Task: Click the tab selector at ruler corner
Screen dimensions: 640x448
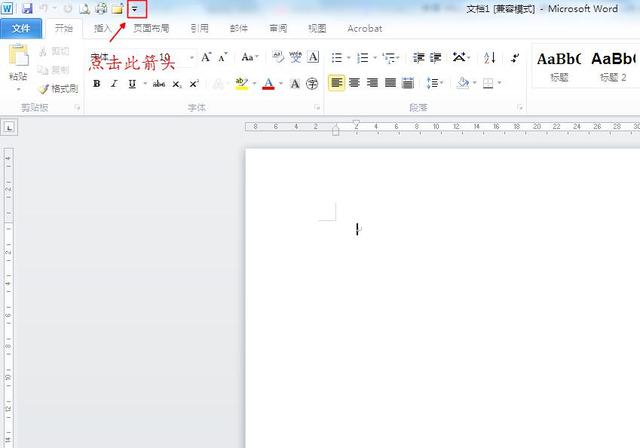Action: 9,127
